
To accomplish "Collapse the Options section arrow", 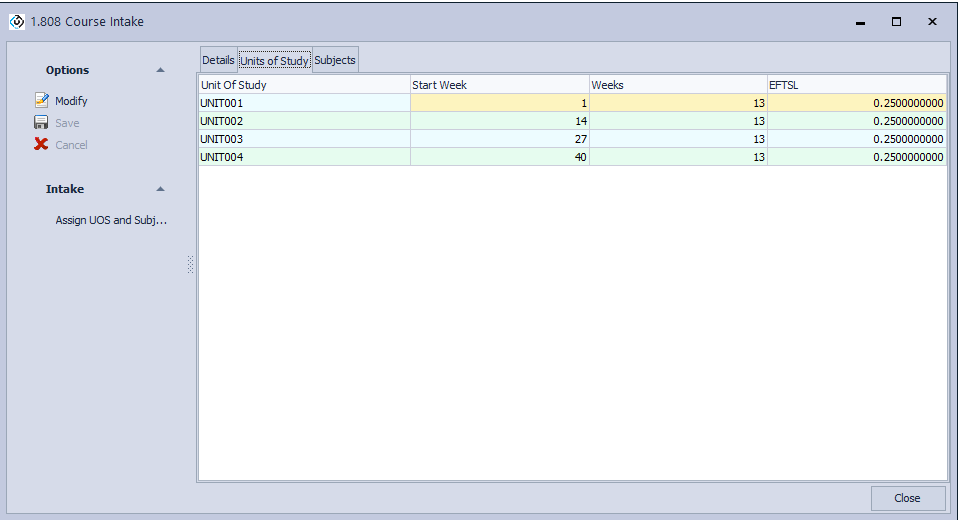I will click(x=160, y=70).
